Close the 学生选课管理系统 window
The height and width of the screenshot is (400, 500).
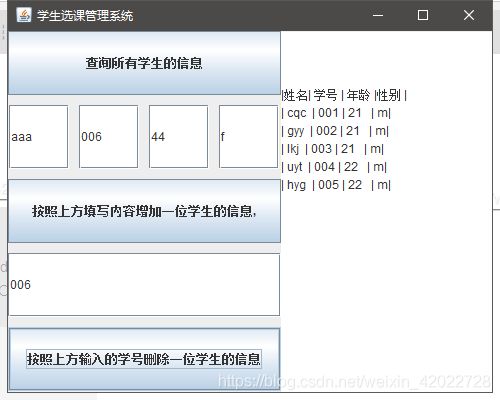click(x=469, y=15)
